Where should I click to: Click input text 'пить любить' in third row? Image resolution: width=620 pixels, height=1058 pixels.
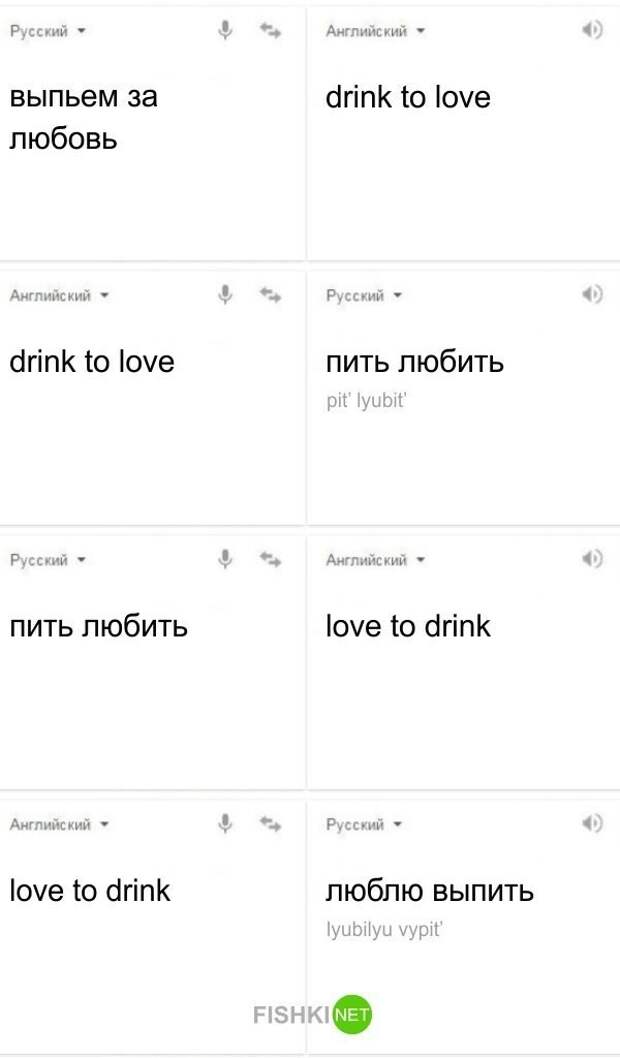coord(98,627)
